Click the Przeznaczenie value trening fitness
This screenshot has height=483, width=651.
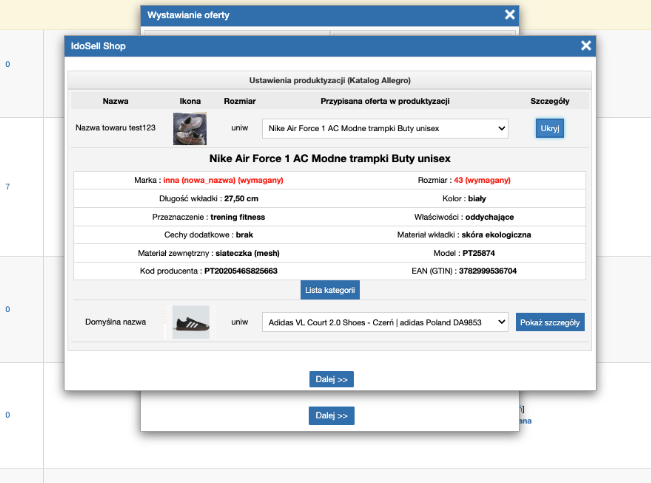point(237,217)
